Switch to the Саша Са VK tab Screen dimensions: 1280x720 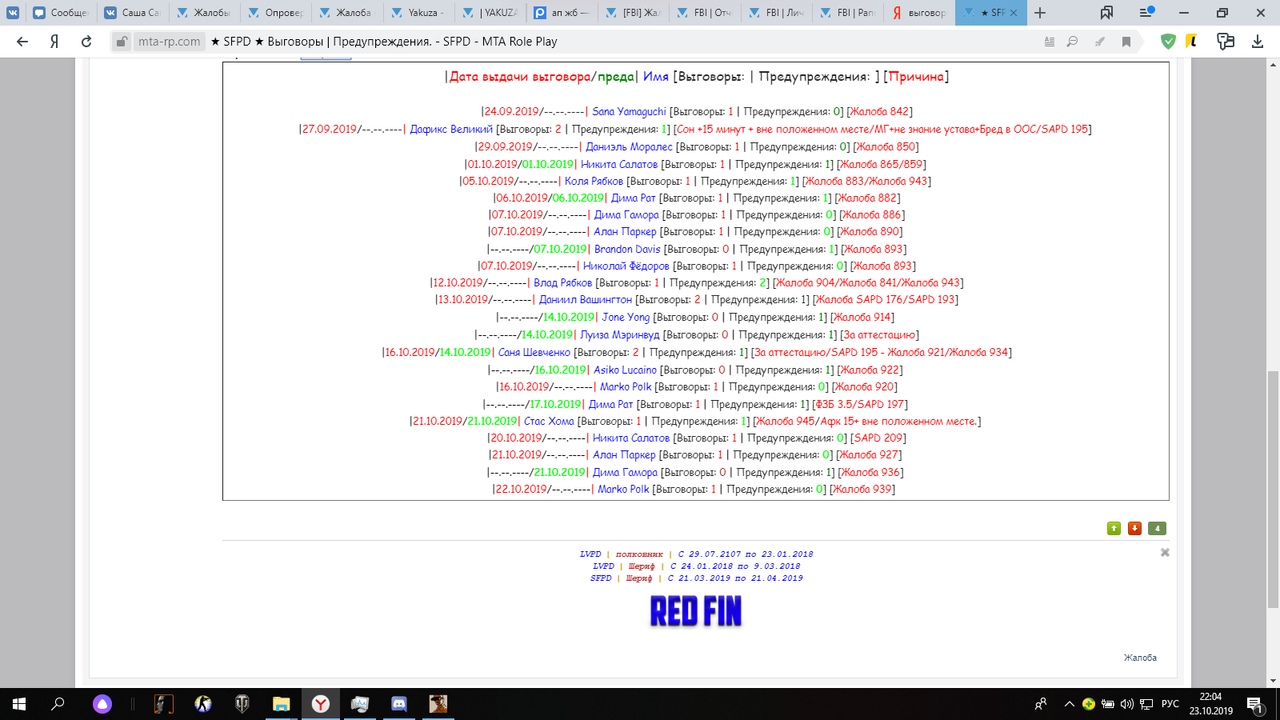pyautogui.click(x=131, y=13)
